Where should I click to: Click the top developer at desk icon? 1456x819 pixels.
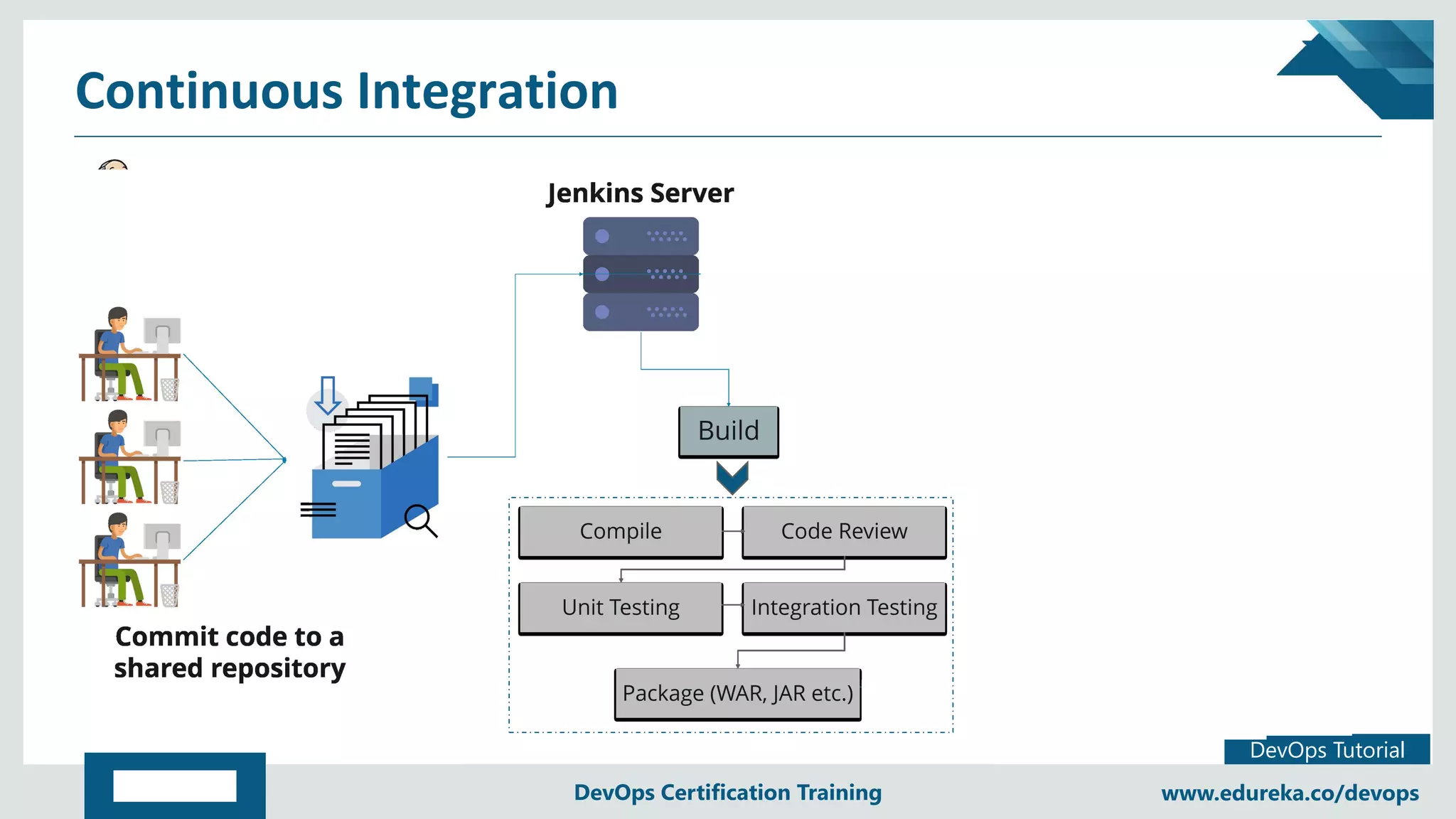[129, 355]
